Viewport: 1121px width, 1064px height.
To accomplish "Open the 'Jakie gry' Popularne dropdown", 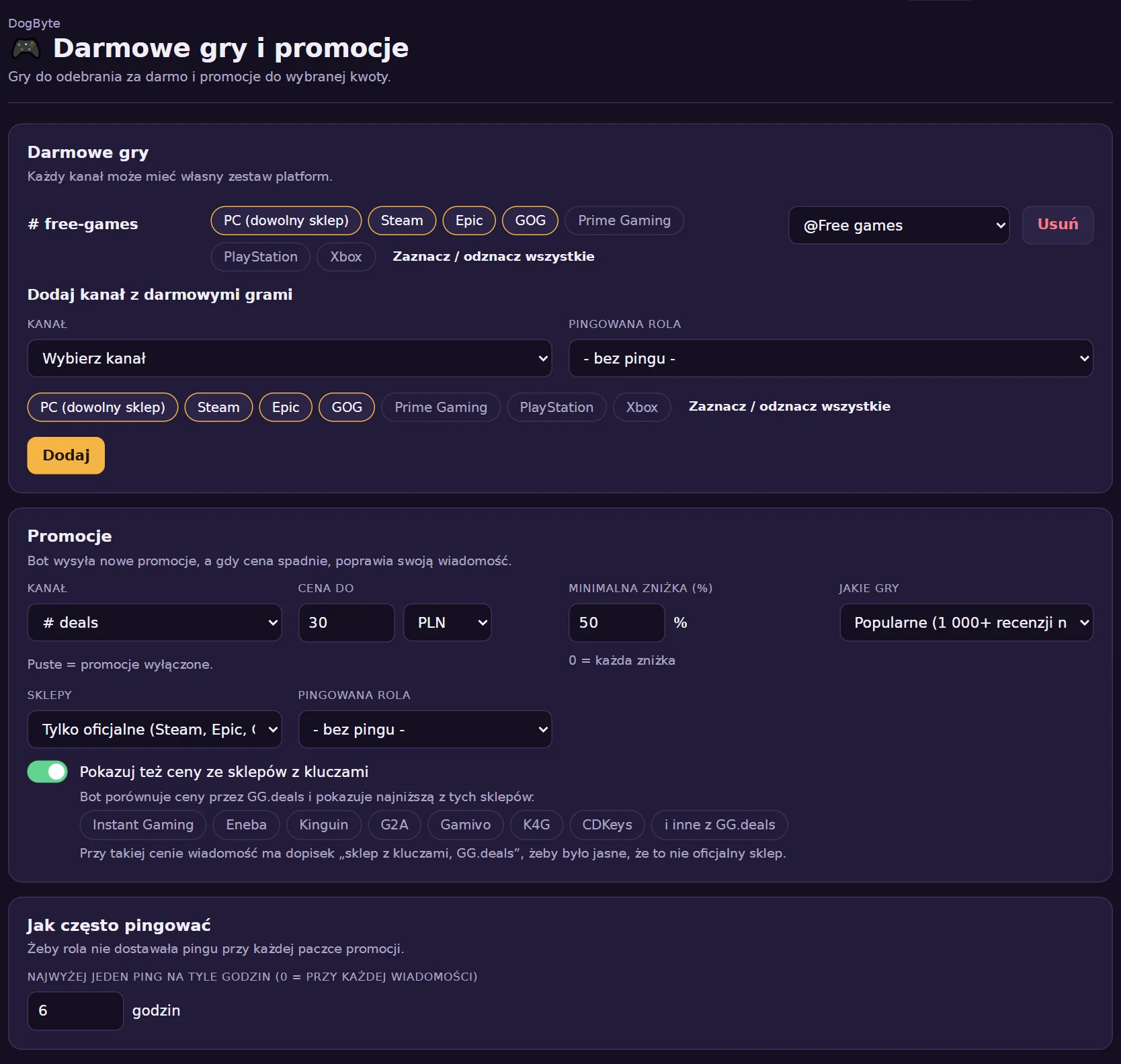I will click(x=966, y=622).
